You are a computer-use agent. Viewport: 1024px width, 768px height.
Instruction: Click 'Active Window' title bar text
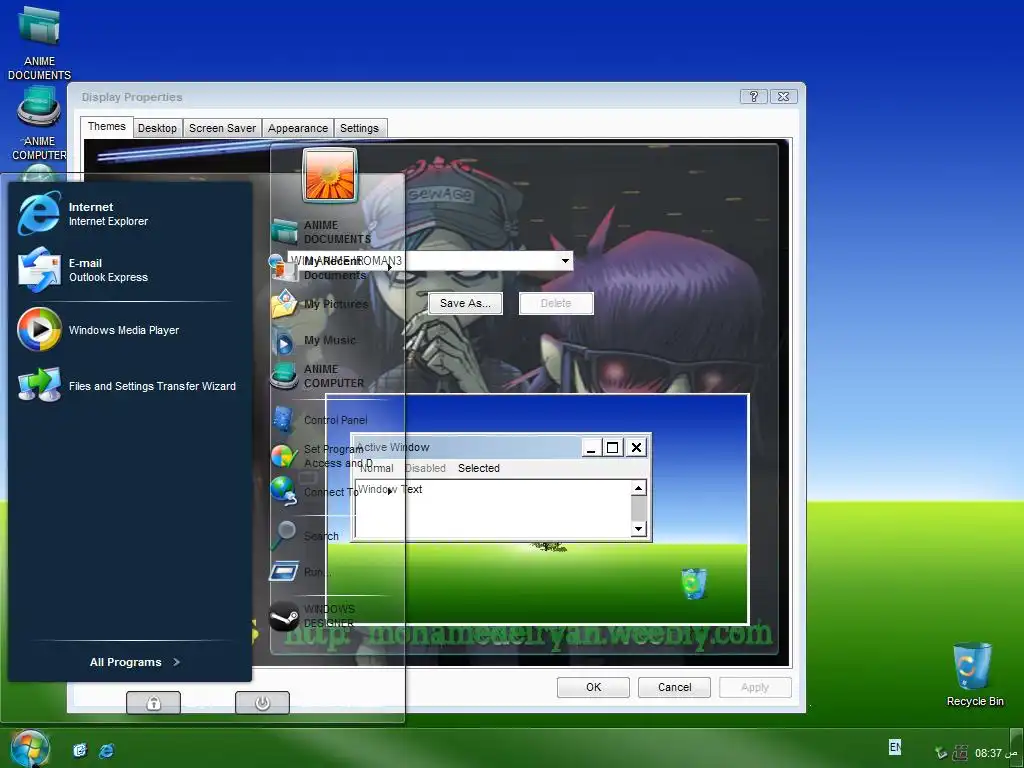[392, 447]
